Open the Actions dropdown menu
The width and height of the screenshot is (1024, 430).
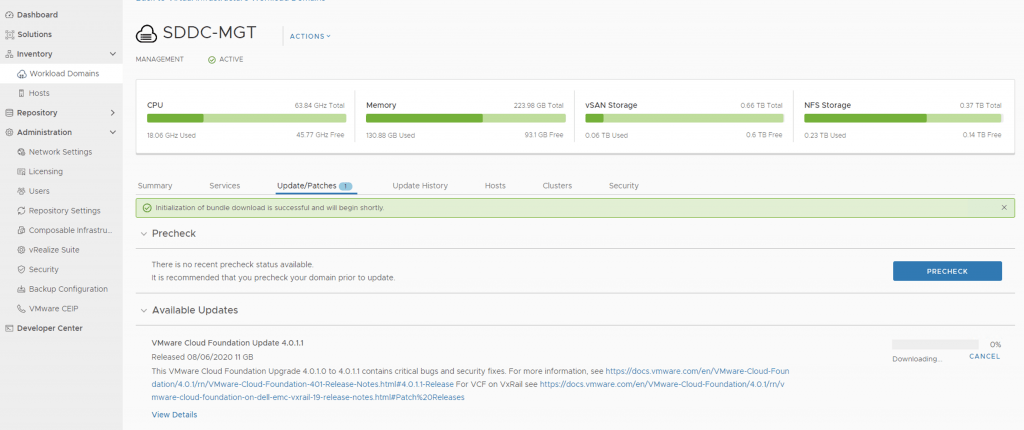(309, 36)
